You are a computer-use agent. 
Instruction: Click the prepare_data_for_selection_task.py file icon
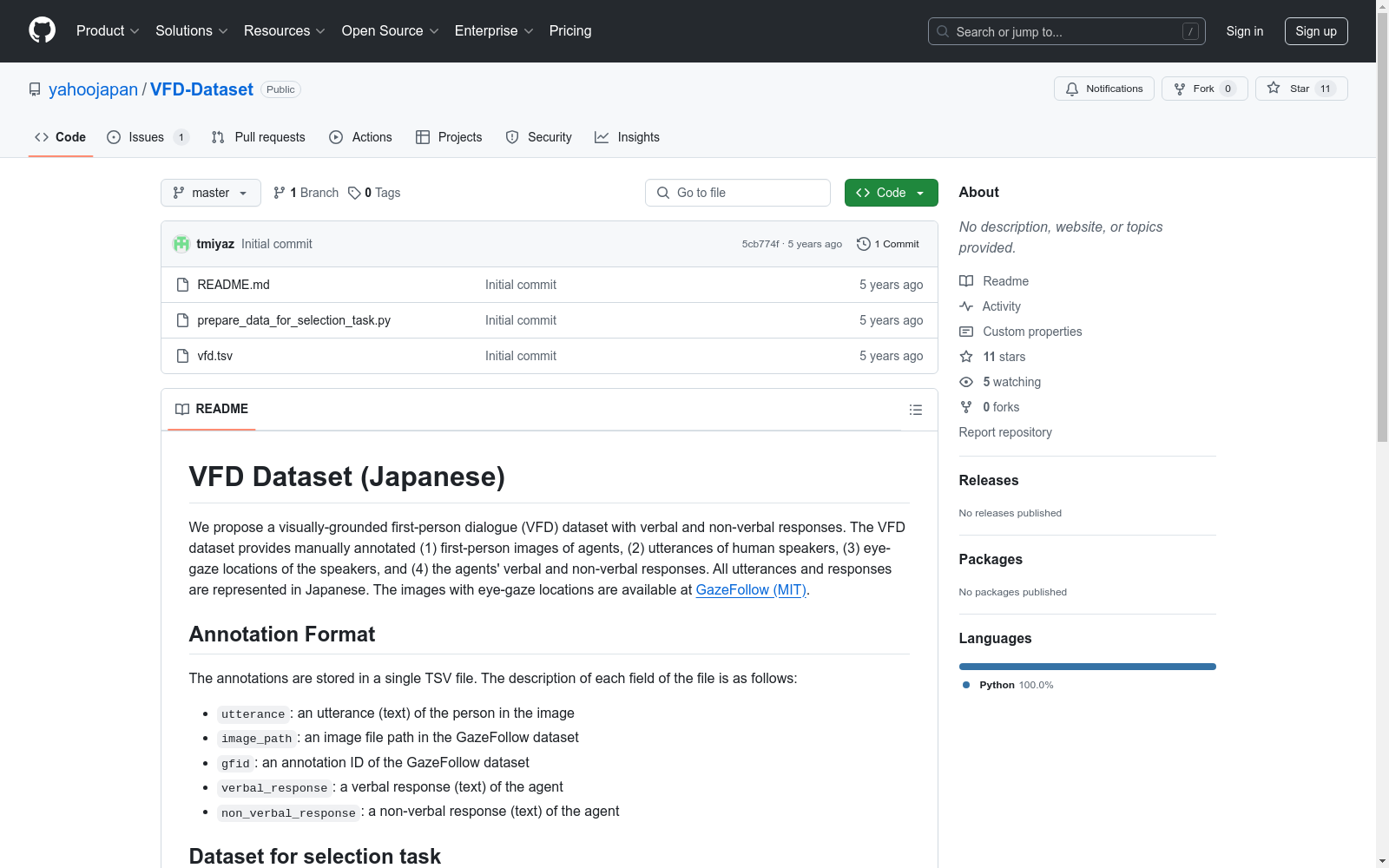coord(182,320)
